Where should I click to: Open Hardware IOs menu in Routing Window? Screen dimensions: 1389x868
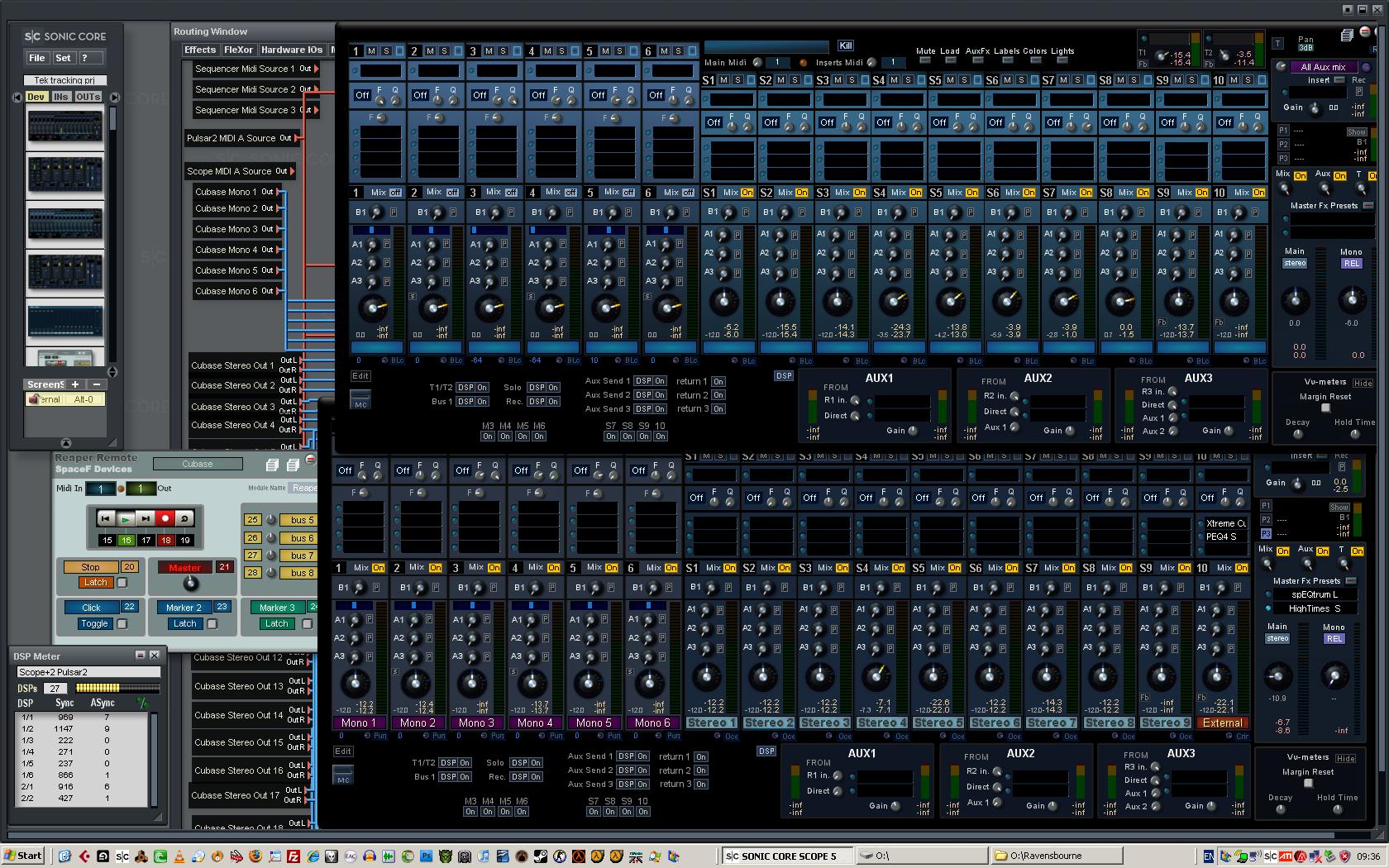pyautogui.click(x=293, y=50)
